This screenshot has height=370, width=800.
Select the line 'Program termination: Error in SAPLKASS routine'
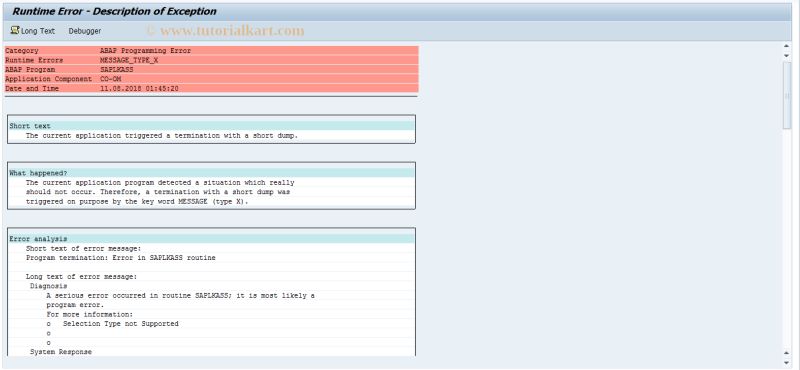[121, 258]
